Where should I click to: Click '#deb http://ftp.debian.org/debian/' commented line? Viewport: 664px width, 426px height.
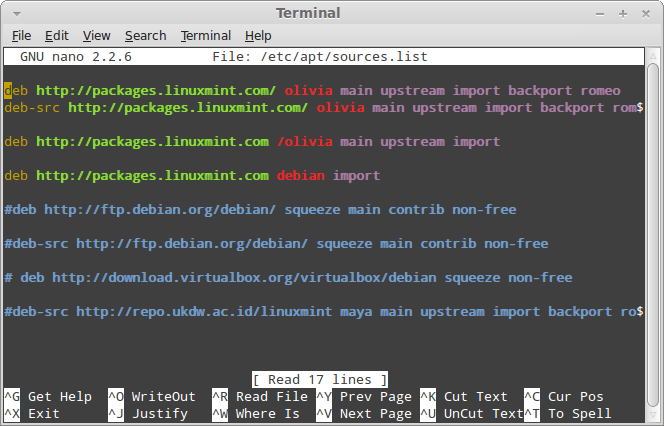click(x=260, y=210)
